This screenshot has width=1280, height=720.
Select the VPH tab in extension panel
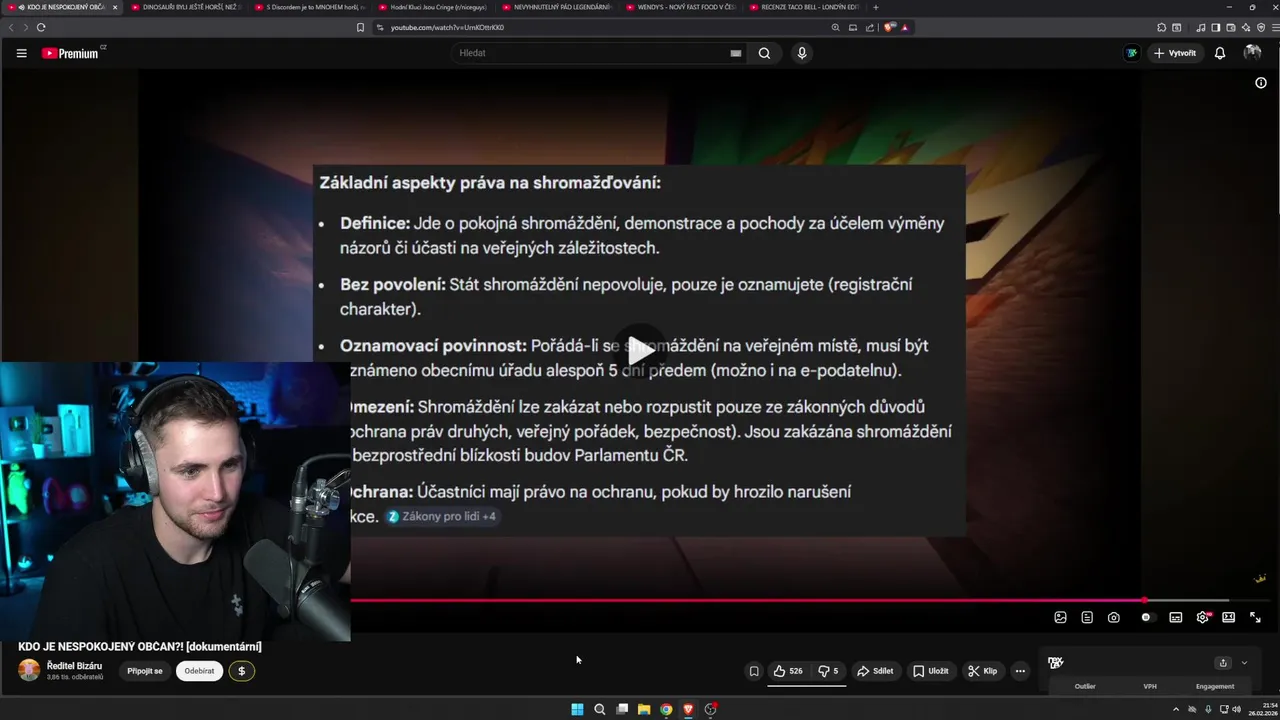point(1150,686)
